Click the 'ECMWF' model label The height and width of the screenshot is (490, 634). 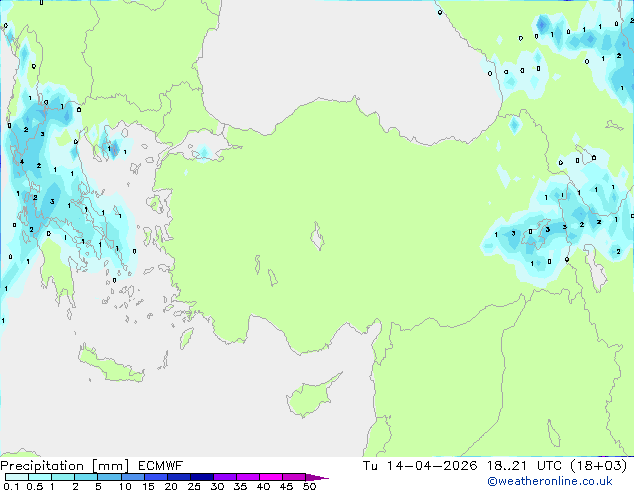(161, 466)
